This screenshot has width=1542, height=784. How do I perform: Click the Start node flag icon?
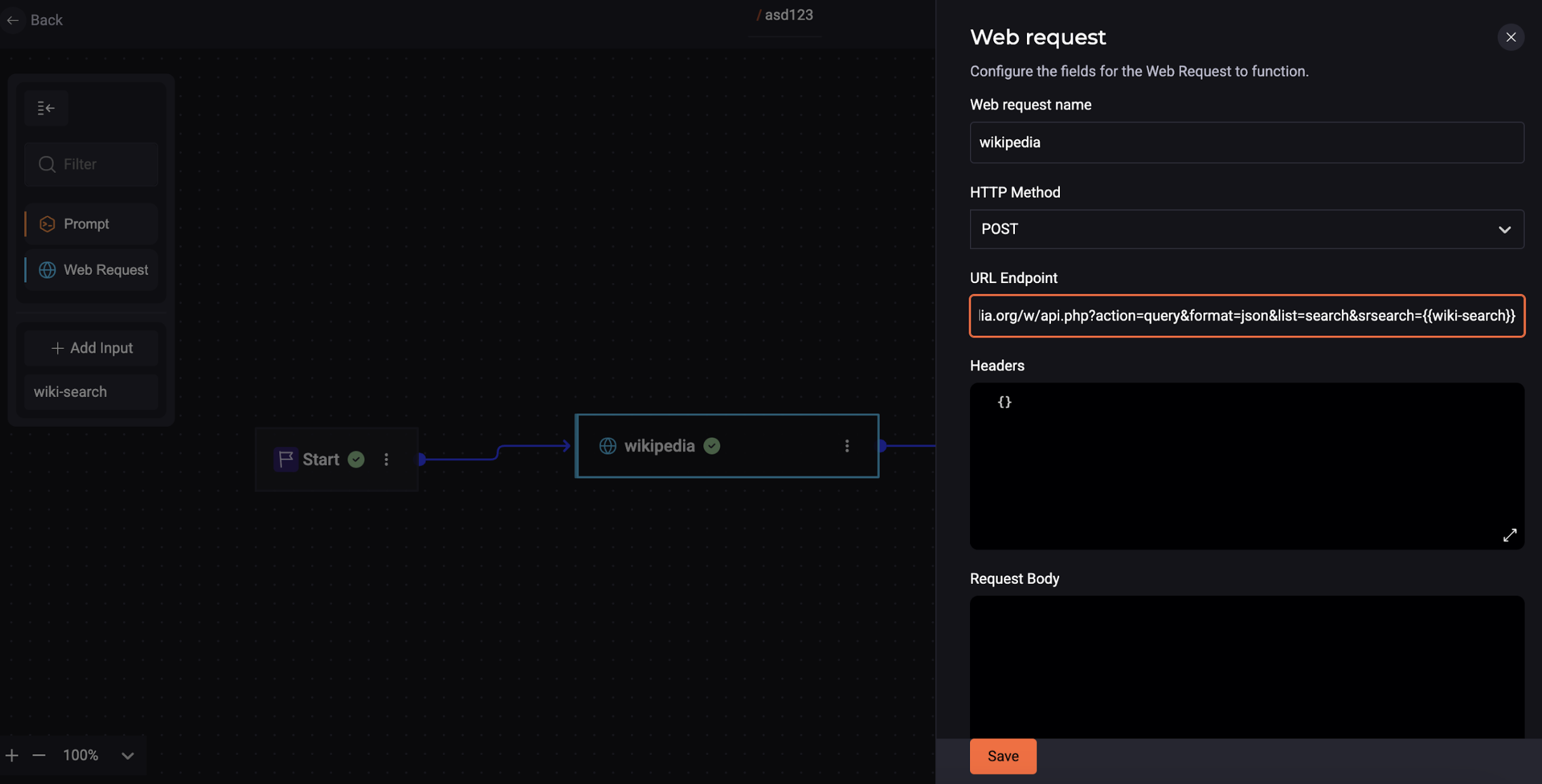pos(286,458)
